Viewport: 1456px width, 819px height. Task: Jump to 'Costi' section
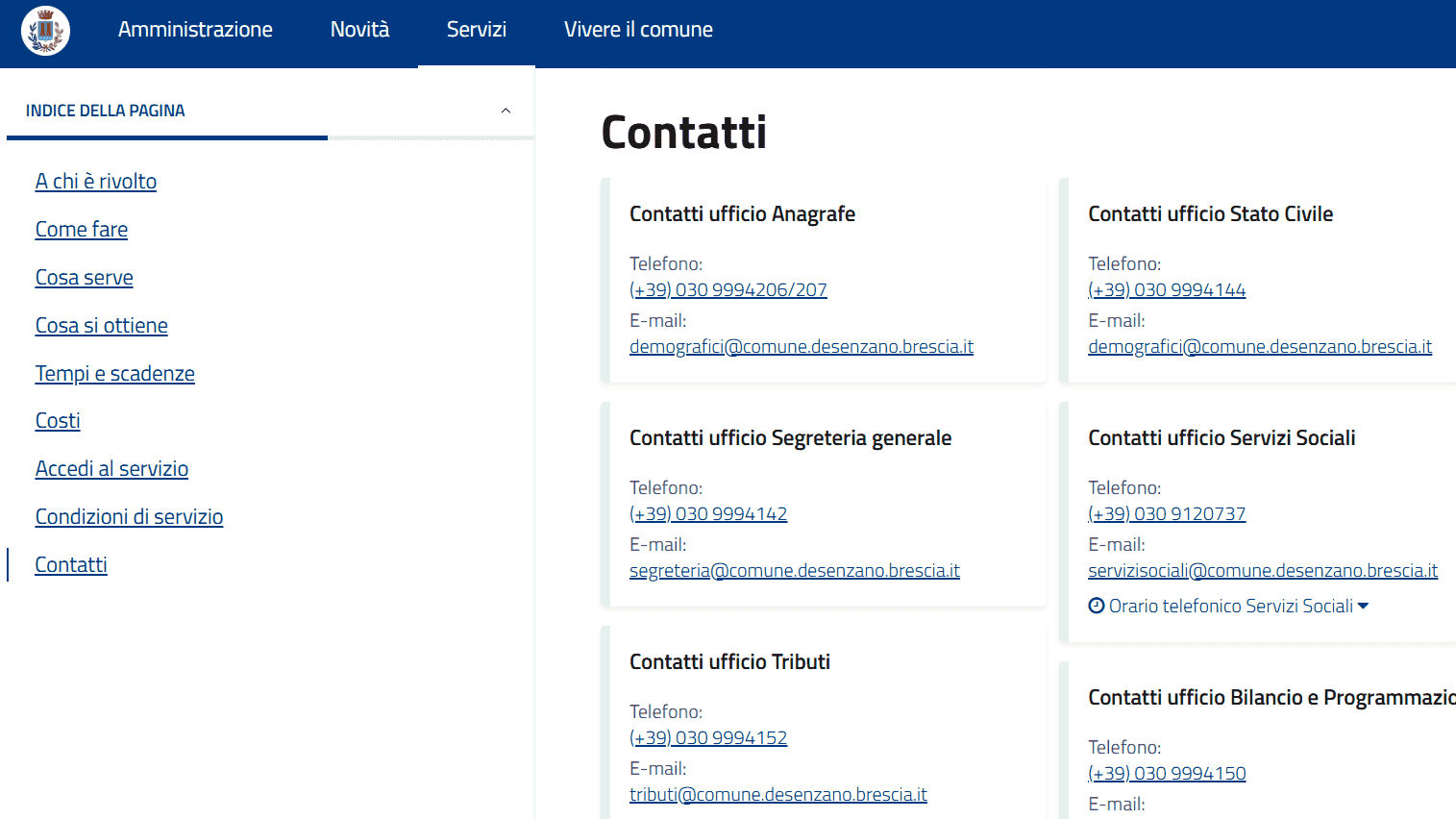(x=58, y=421)
